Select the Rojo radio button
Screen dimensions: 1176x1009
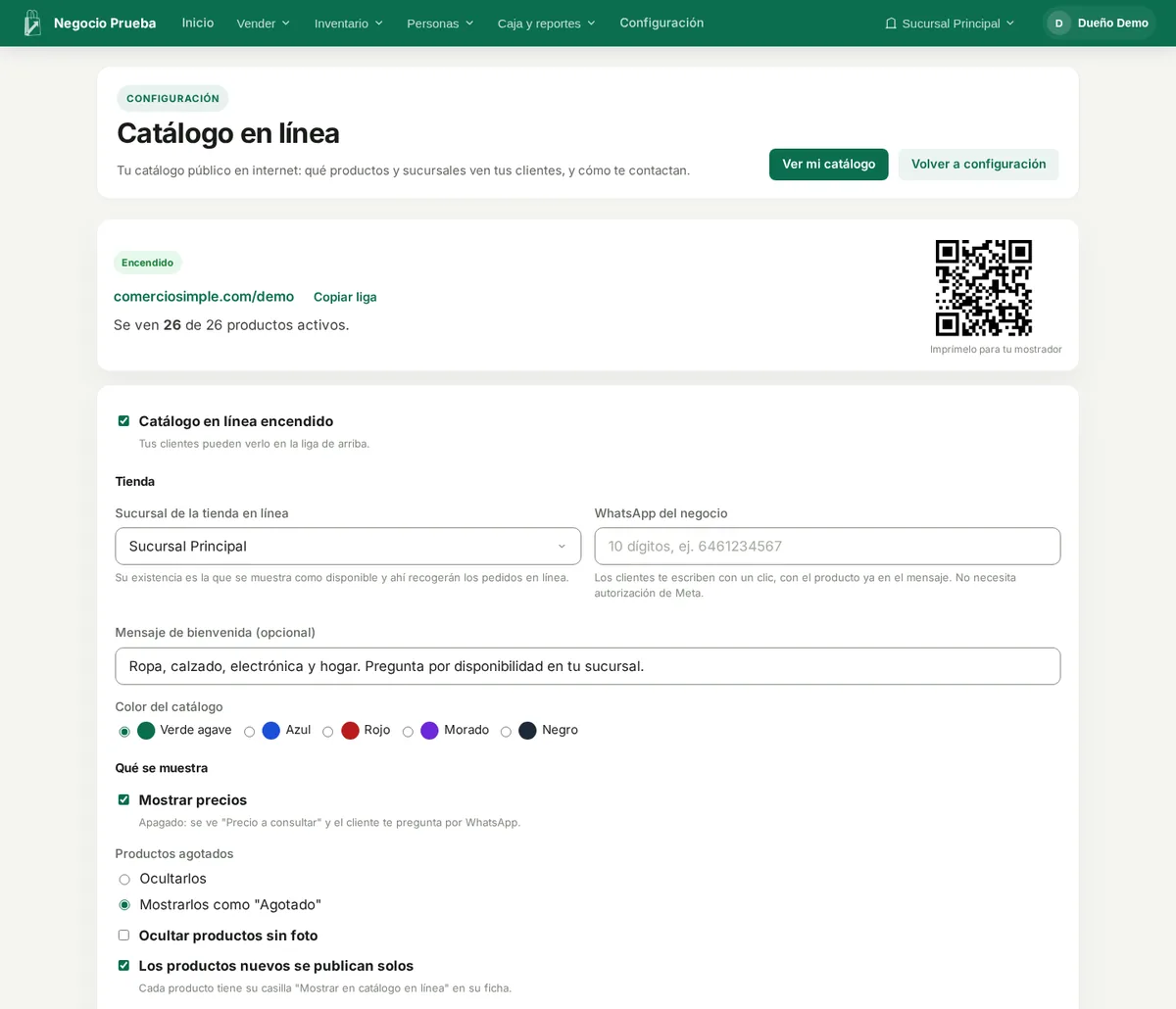pos(328,732)
